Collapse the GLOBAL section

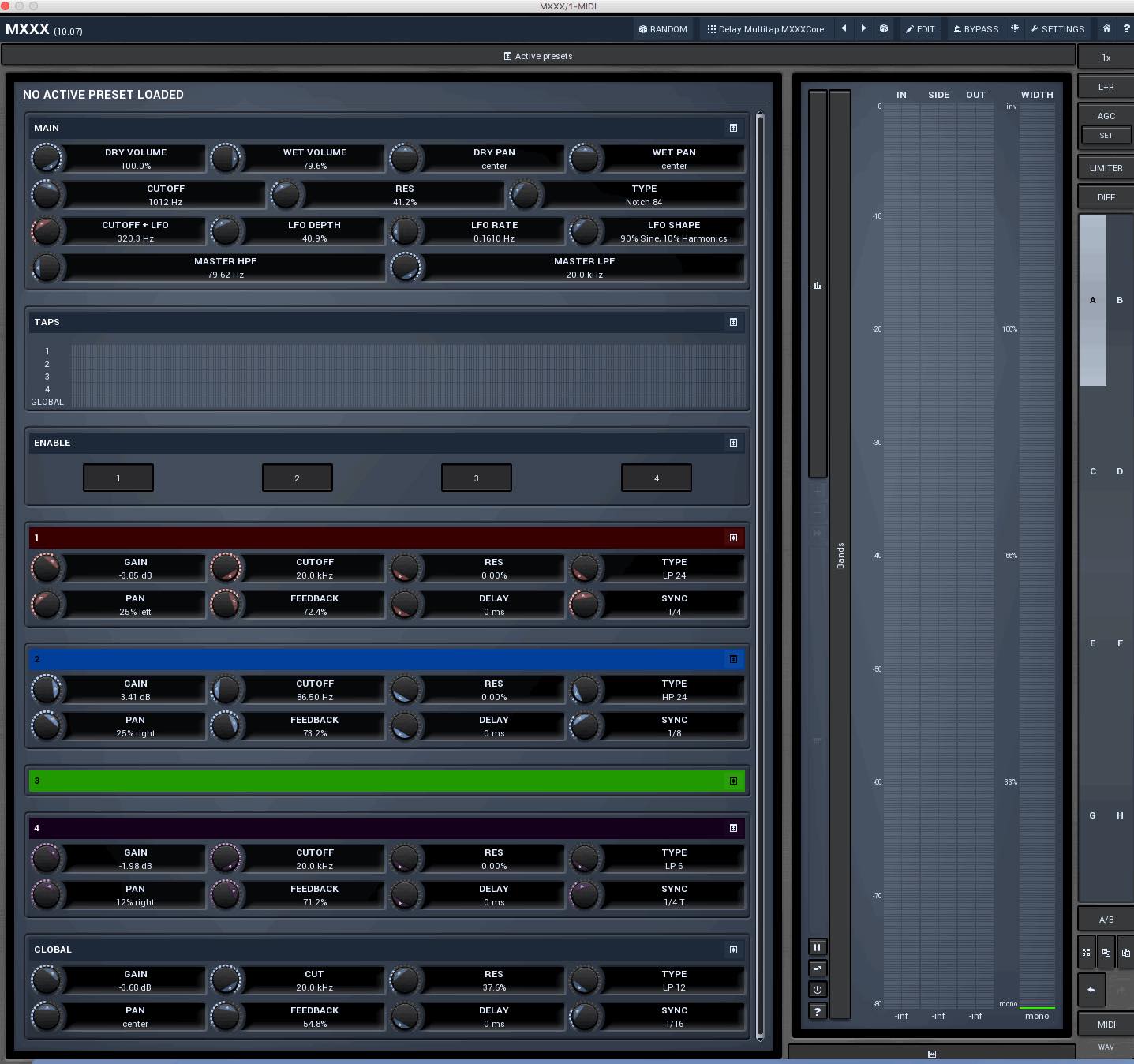[734, 950]
